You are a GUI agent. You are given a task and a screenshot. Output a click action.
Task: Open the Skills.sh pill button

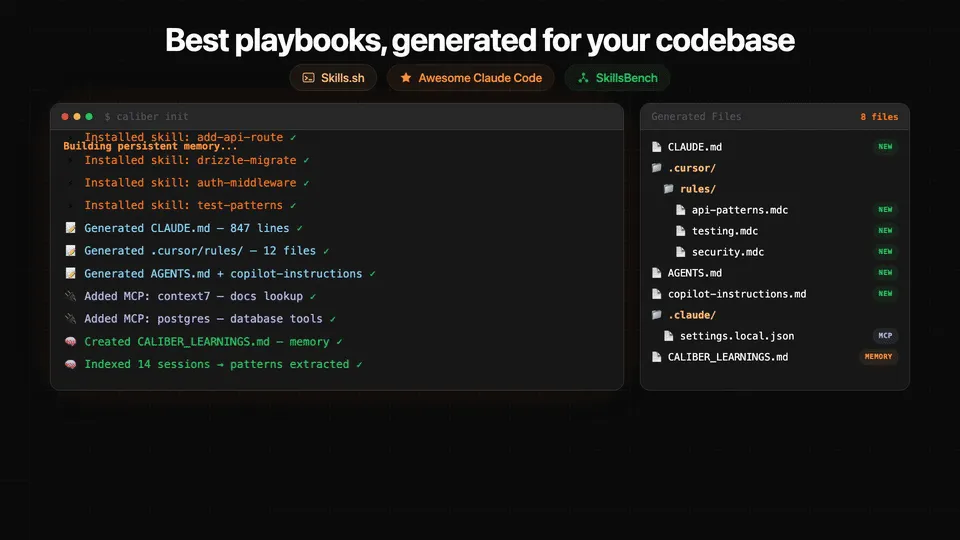pos(333,78)
